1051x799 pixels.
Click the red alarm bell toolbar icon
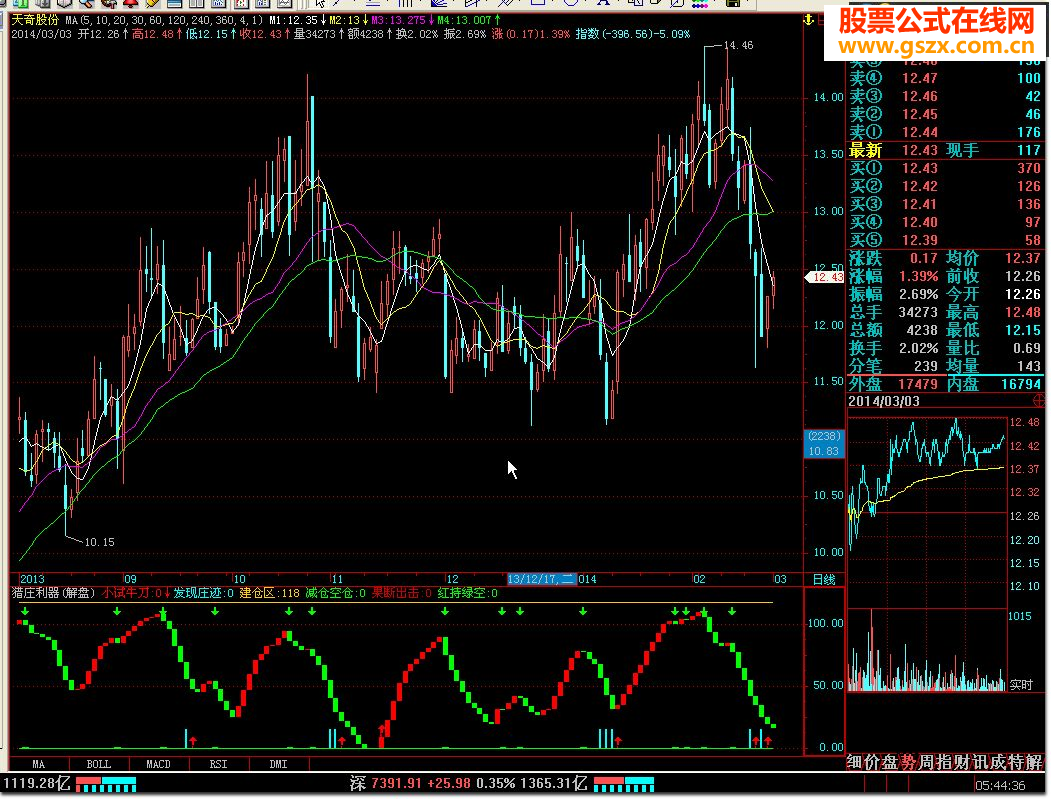pos(130,4)
